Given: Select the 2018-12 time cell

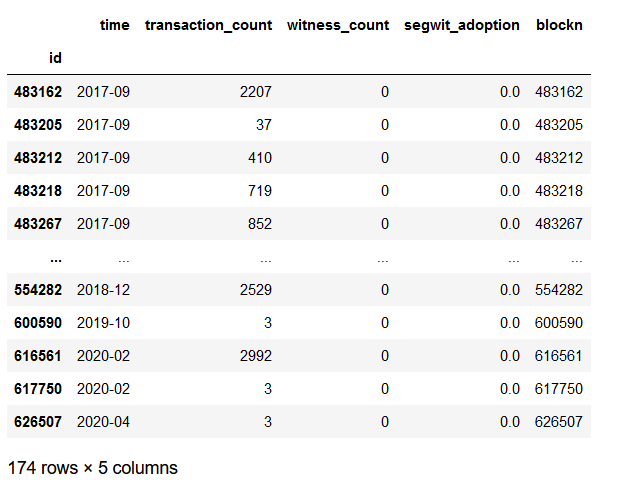Looking at the screenshot, I should coord(103,290).
